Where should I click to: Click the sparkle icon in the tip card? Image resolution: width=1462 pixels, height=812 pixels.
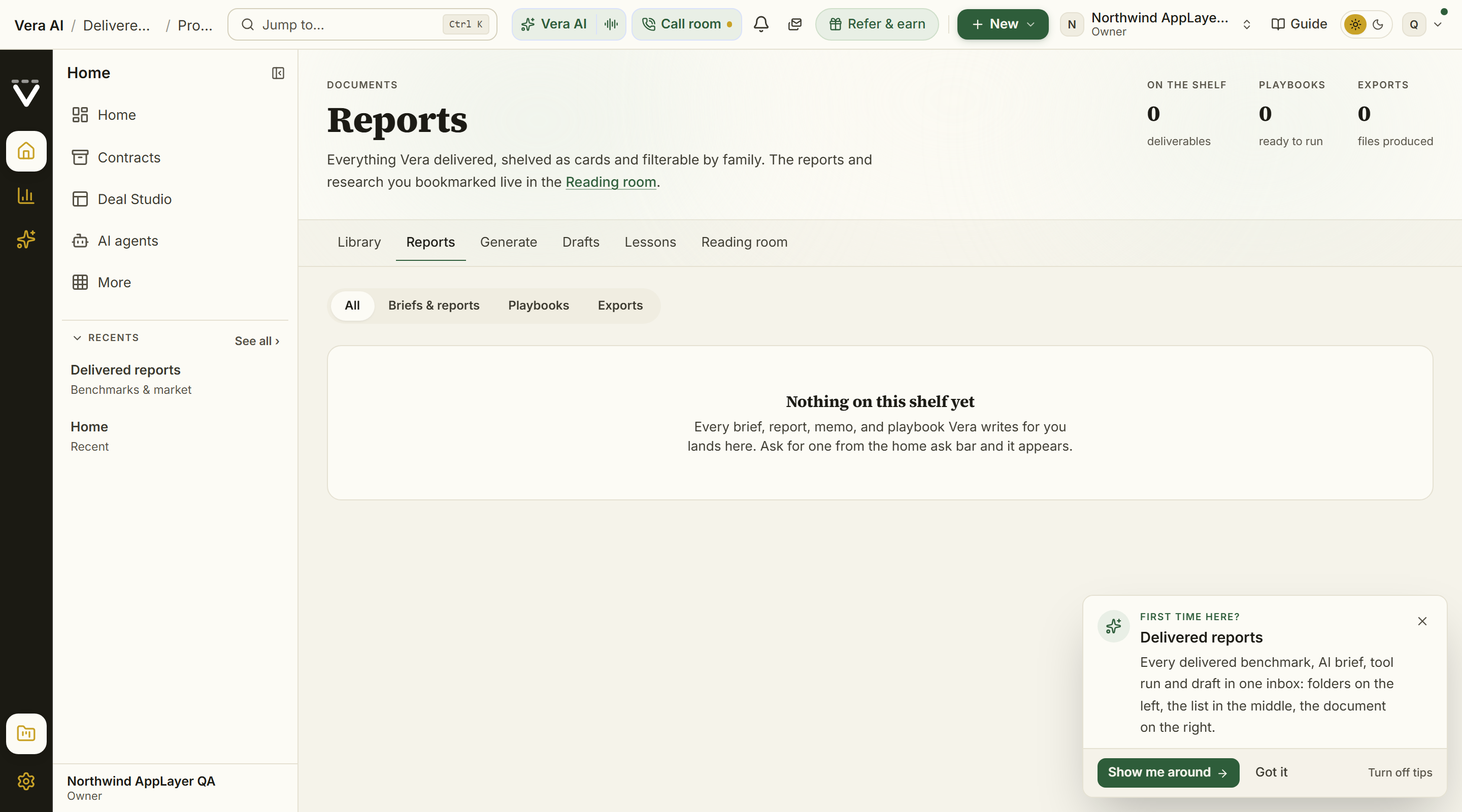pyautogui.click(x=1114, y=626)
